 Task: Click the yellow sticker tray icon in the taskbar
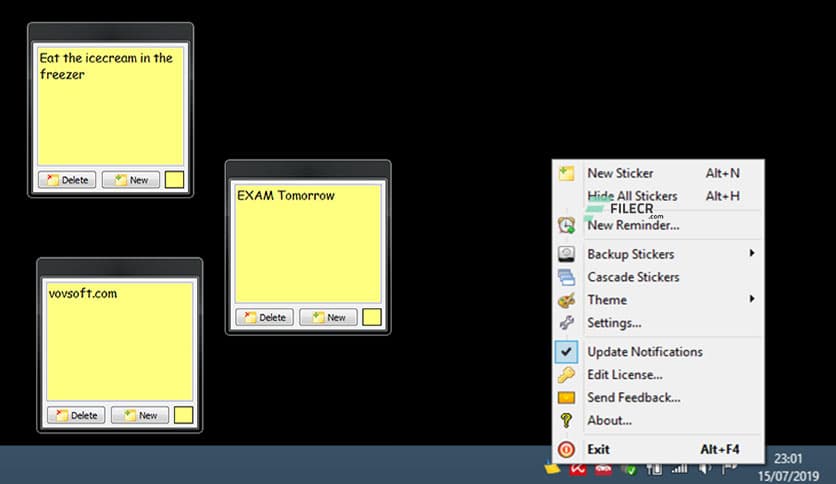click(552, 469)
